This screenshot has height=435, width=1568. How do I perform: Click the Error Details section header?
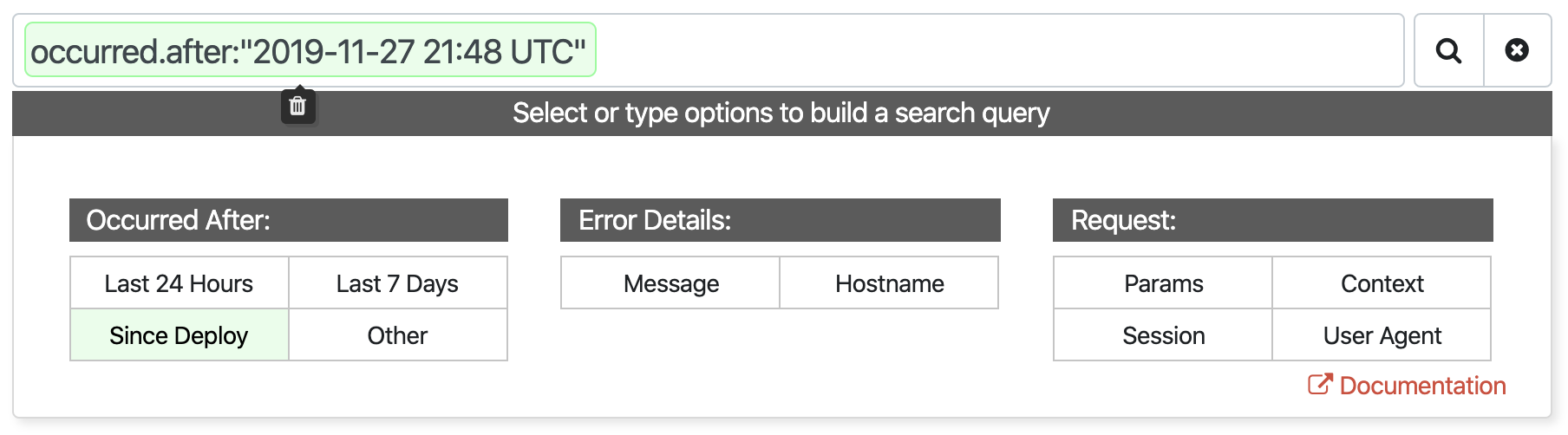780,220
